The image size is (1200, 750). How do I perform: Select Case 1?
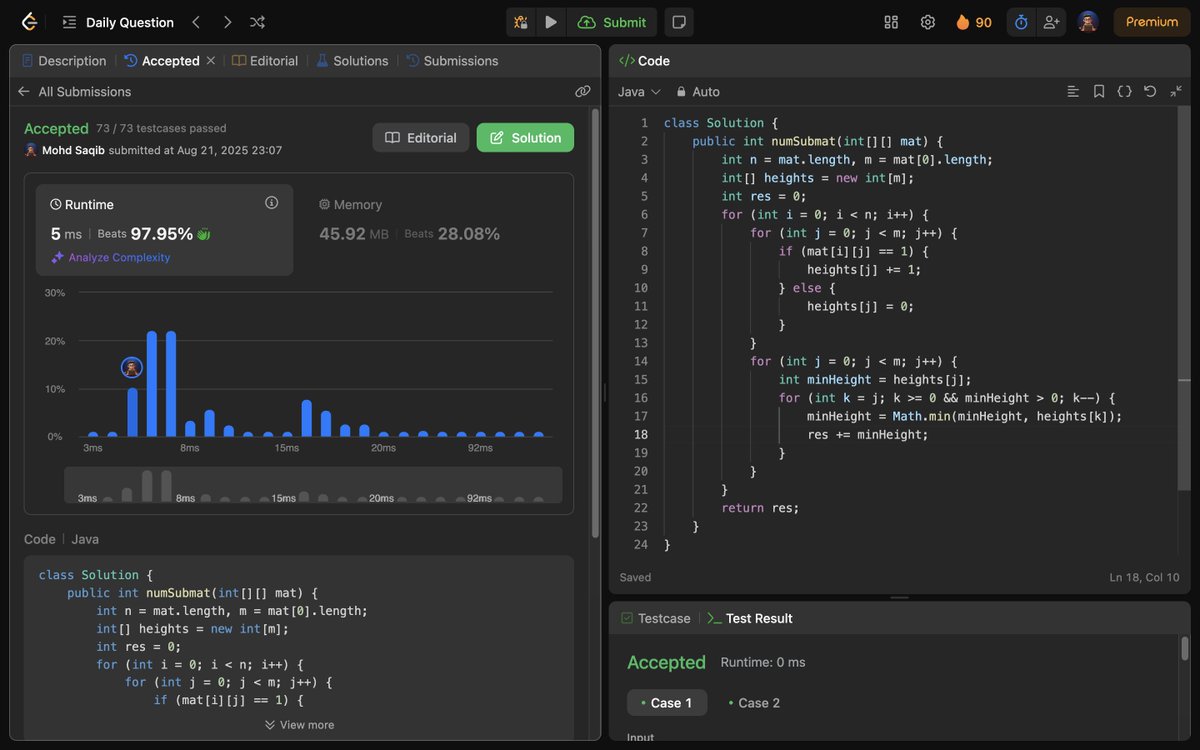[x=667, y=703]
